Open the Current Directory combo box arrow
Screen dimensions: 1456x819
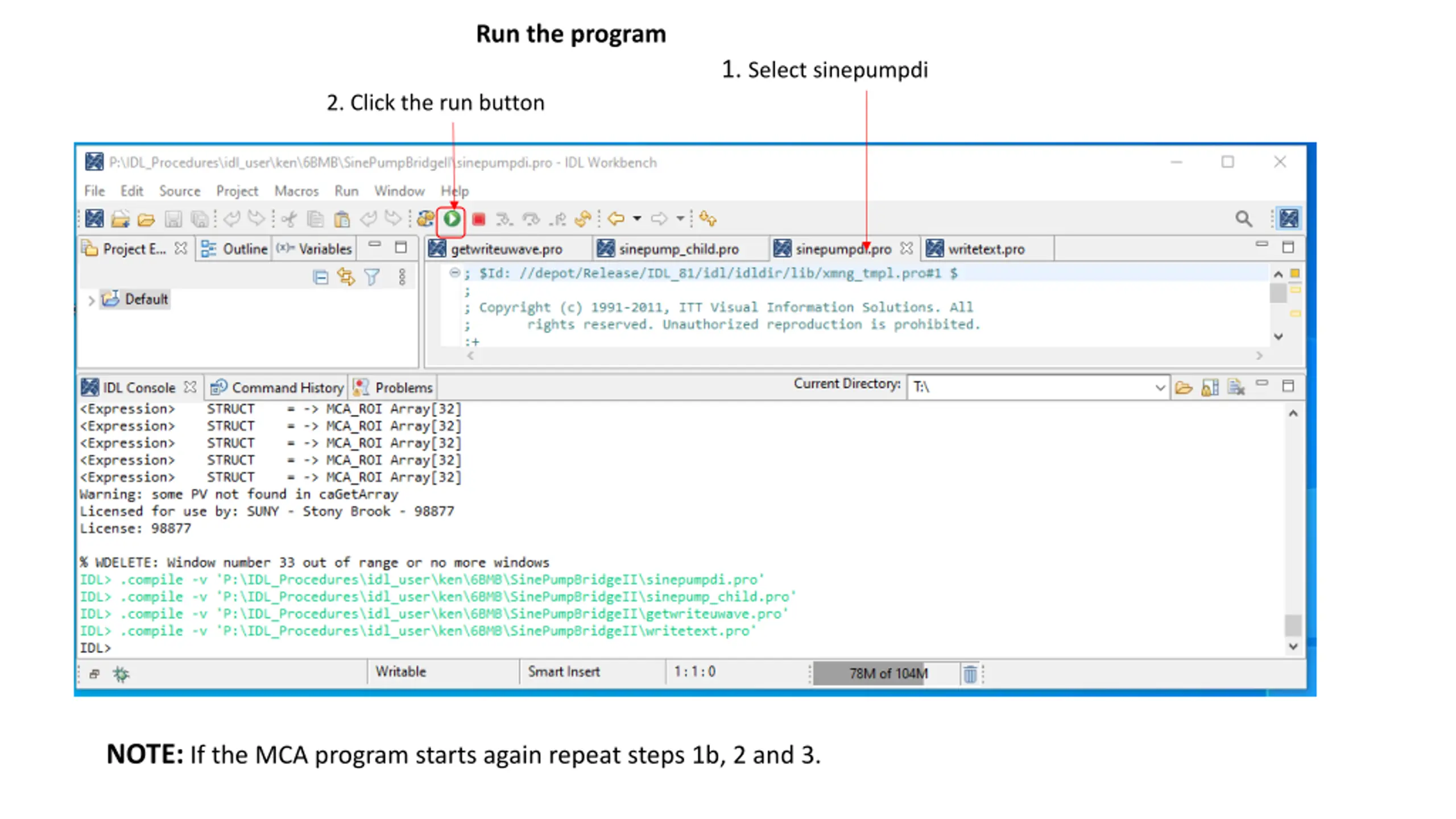[1160, 388]
